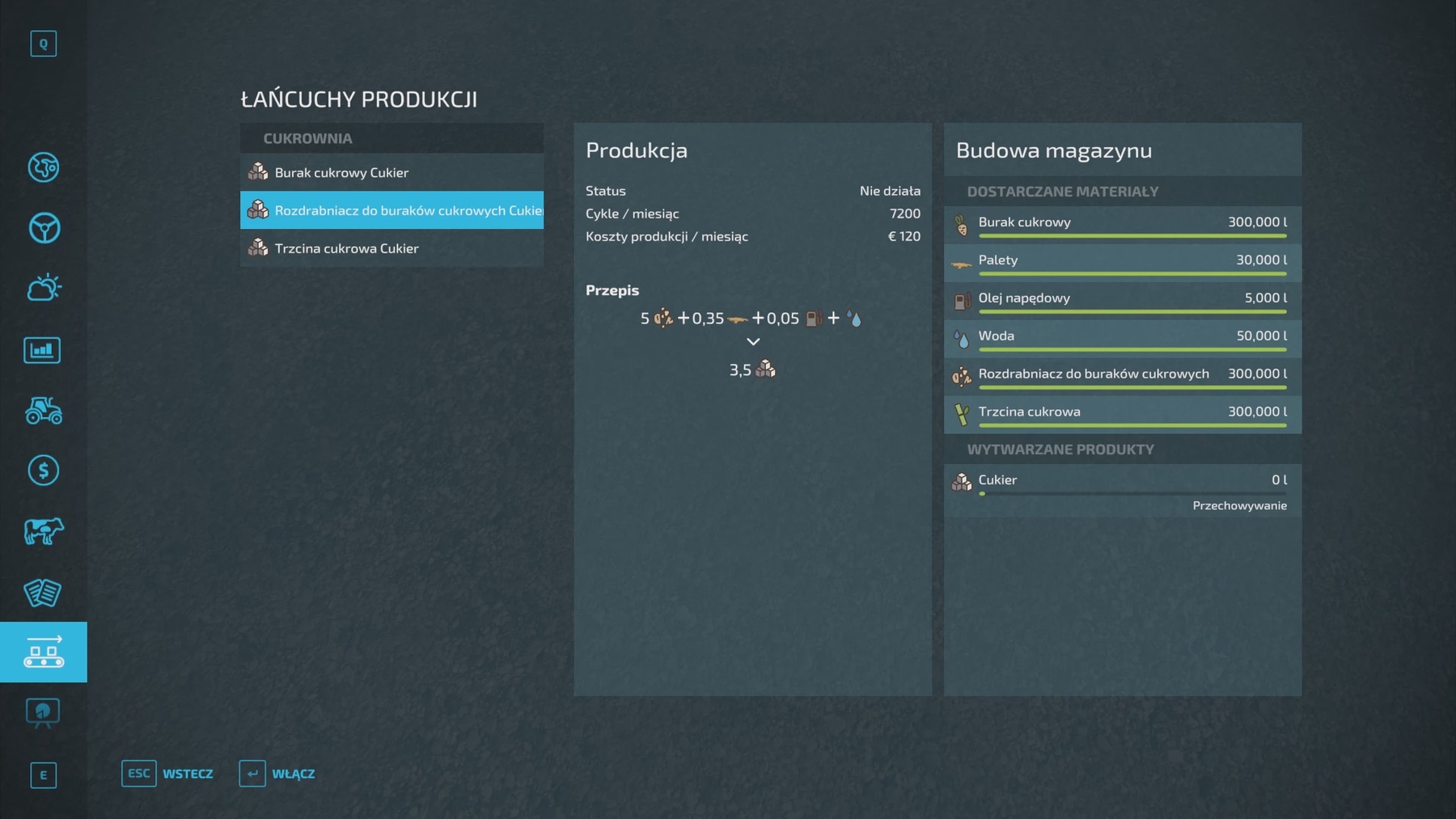Open the world map globe icon
Image resolution: width=1456 pixels, height=819 pixels.
tap(44, 167)
